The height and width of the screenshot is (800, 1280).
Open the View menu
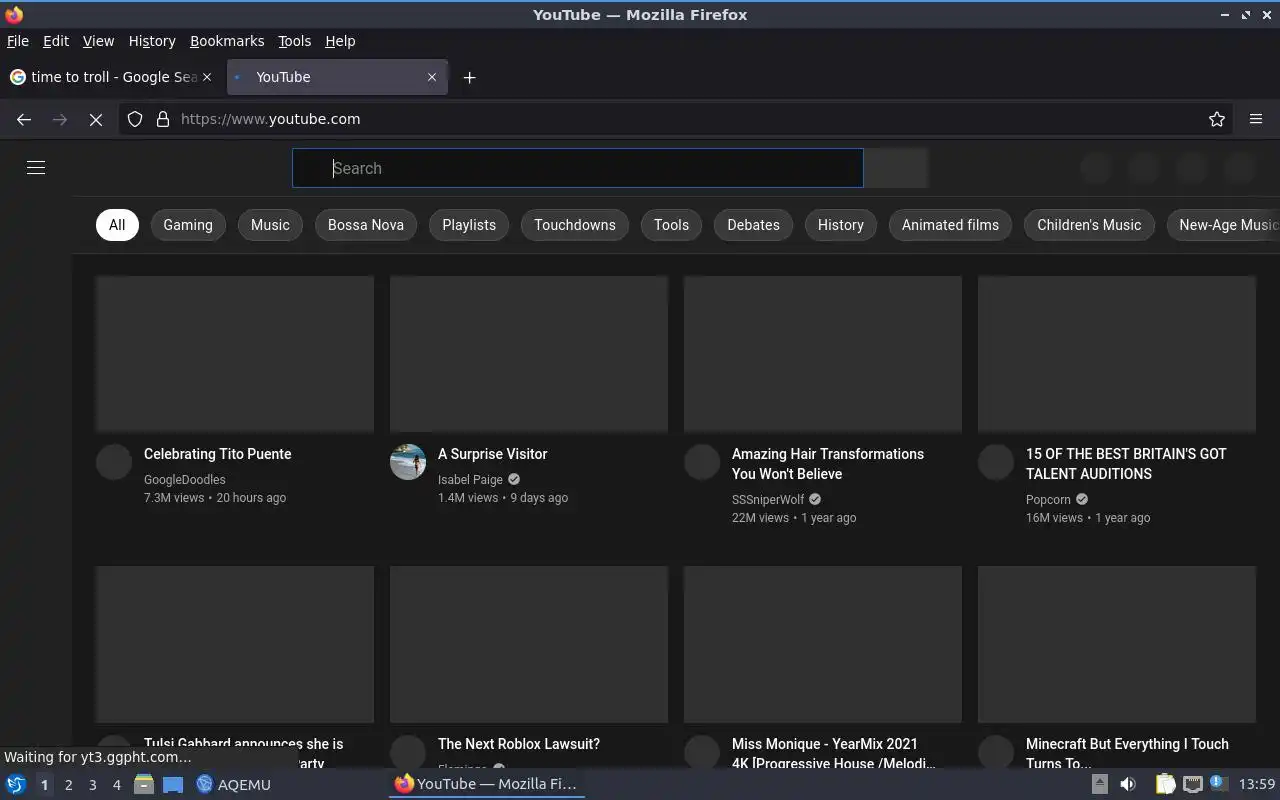click(98, 41)
